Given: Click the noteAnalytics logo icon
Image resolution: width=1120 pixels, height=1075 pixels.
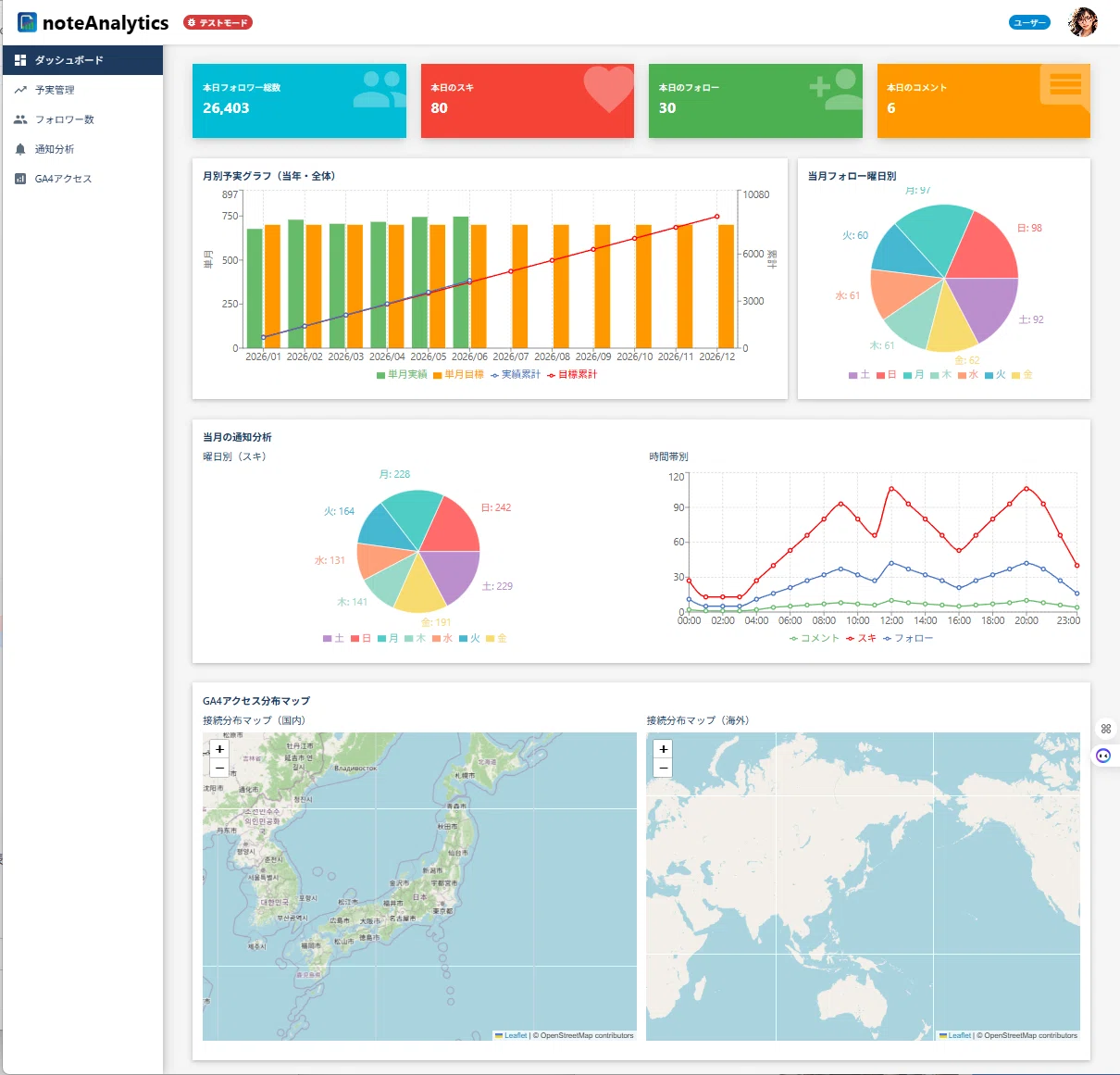Looking at the screenshot, I should click(28, 22).
